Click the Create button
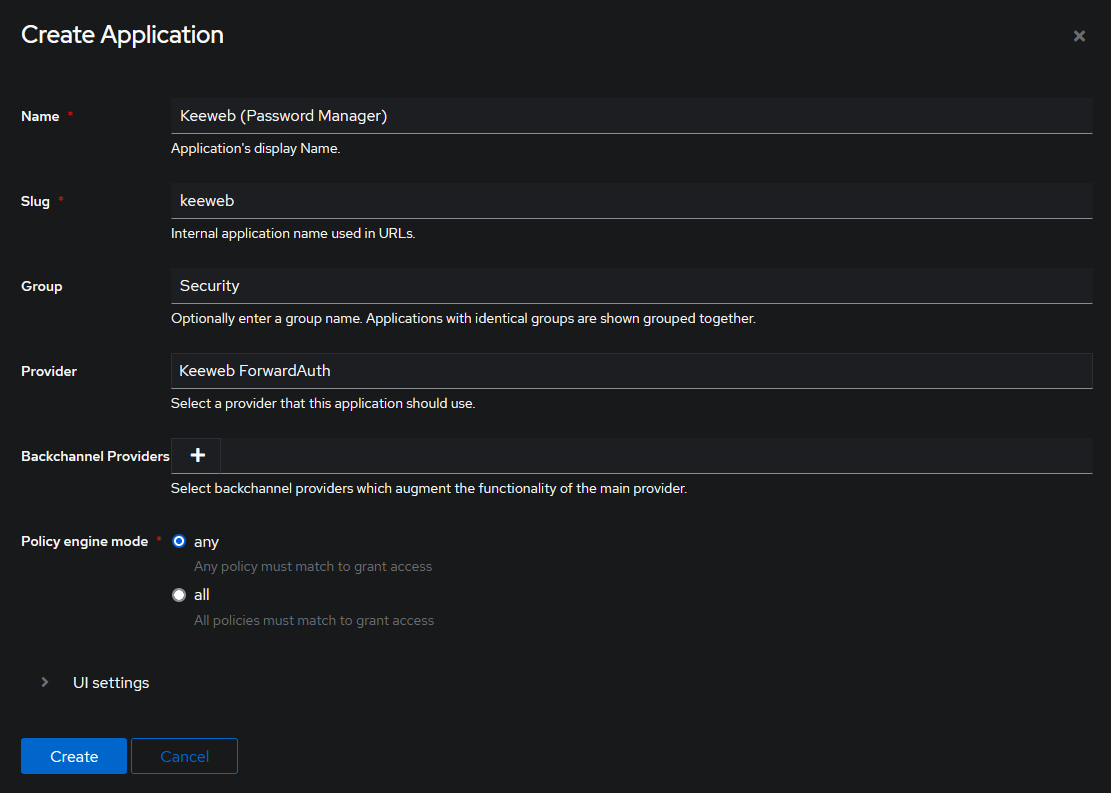 coord(74,756)
